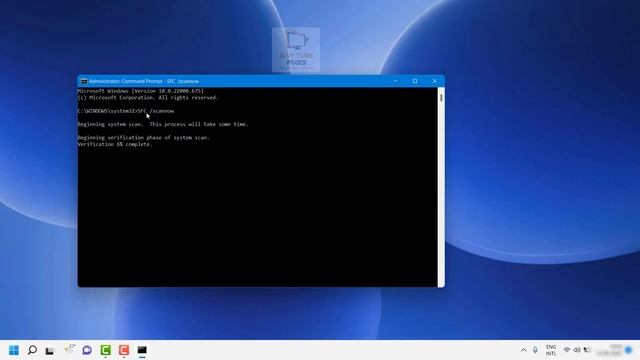Click Command Prompt title bar system icon

pos(84,81)
